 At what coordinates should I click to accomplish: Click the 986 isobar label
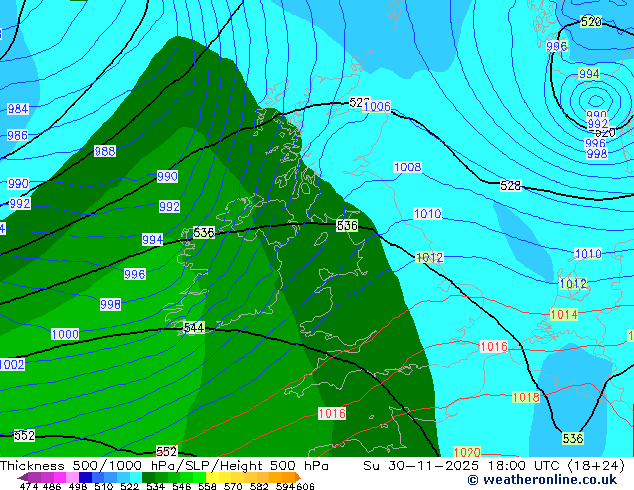pos(17,135)
